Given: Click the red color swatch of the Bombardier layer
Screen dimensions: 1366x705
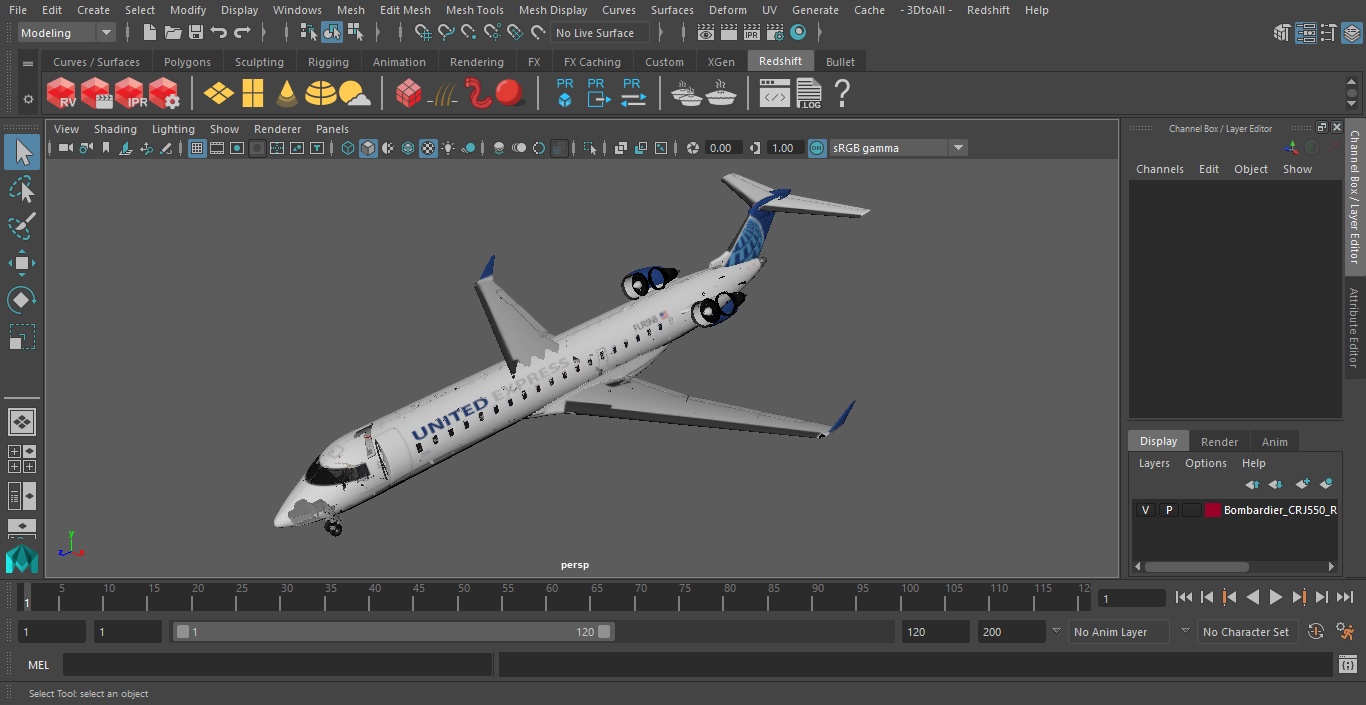Looking at the screenshot, I should pos(1213,510).
